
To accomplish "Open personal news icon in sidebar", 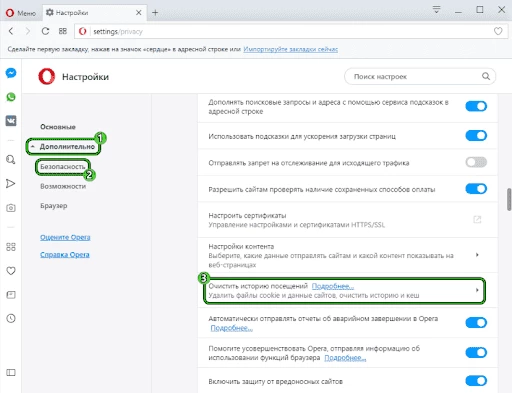I will [x=11, y=295].
